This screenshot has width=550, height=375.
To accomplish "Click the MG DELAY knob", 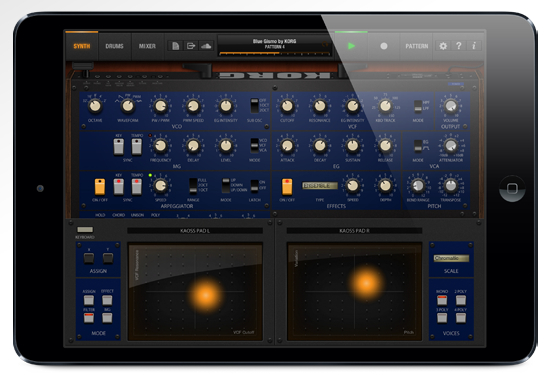I will 193,146.
